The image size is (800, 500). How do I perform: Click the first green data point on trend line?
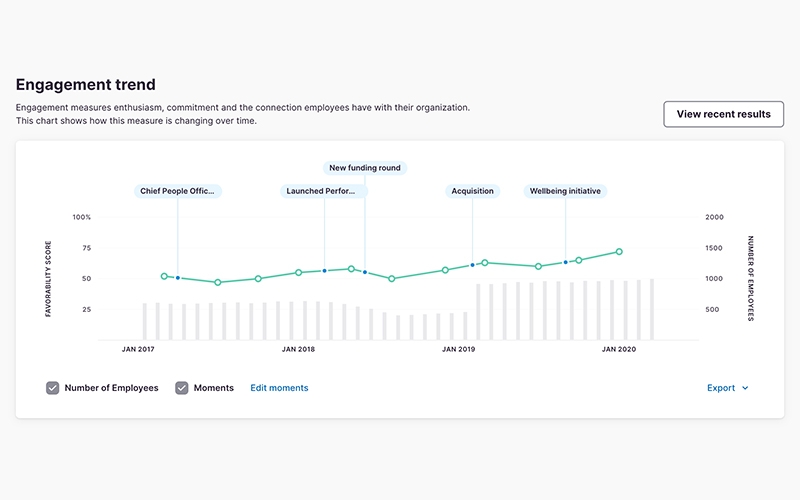coord(165,276)
